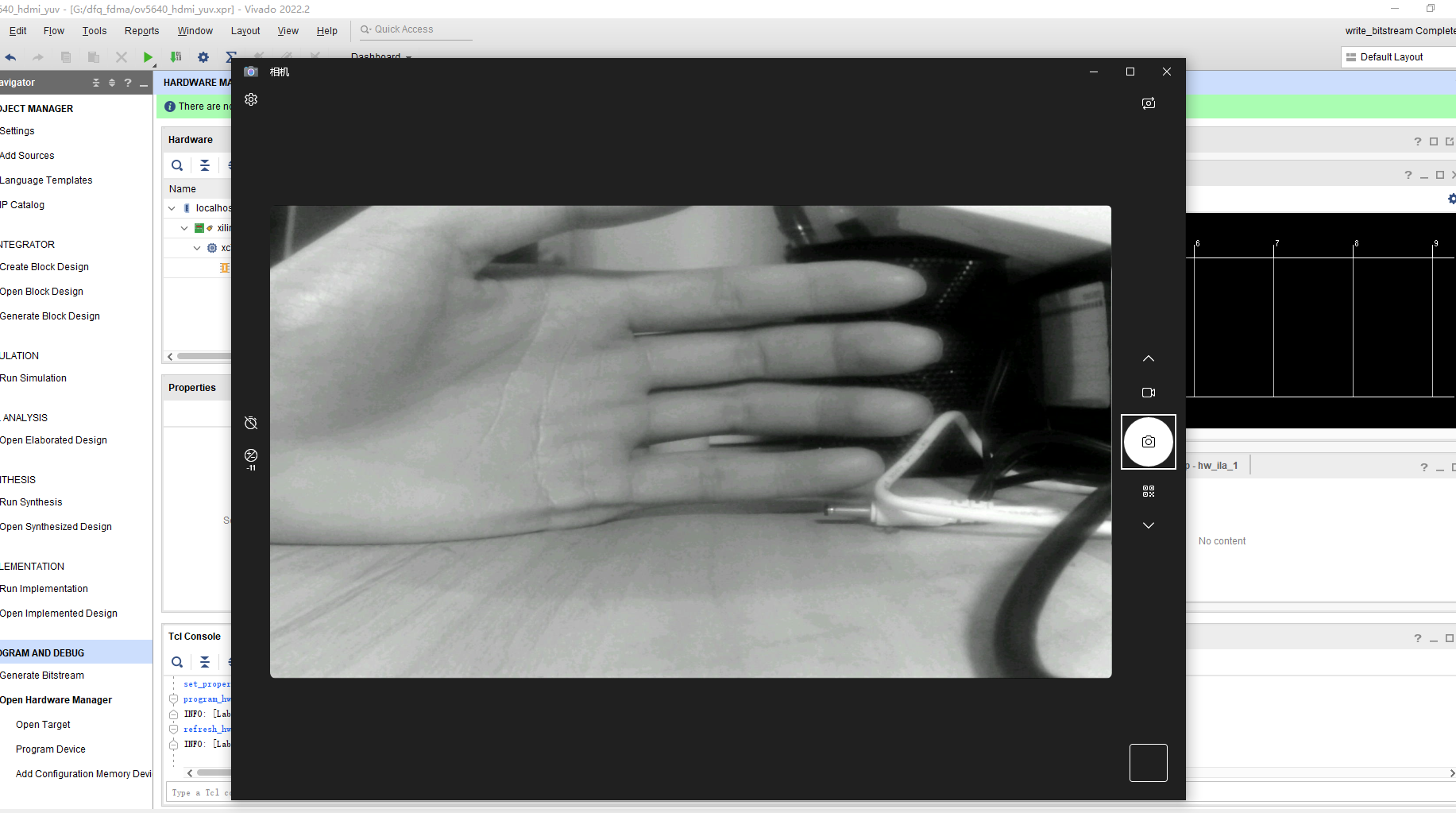Switch to barcode scanning mode
The height and width of the screenshot is (813, 1456).
(1149, 492)
